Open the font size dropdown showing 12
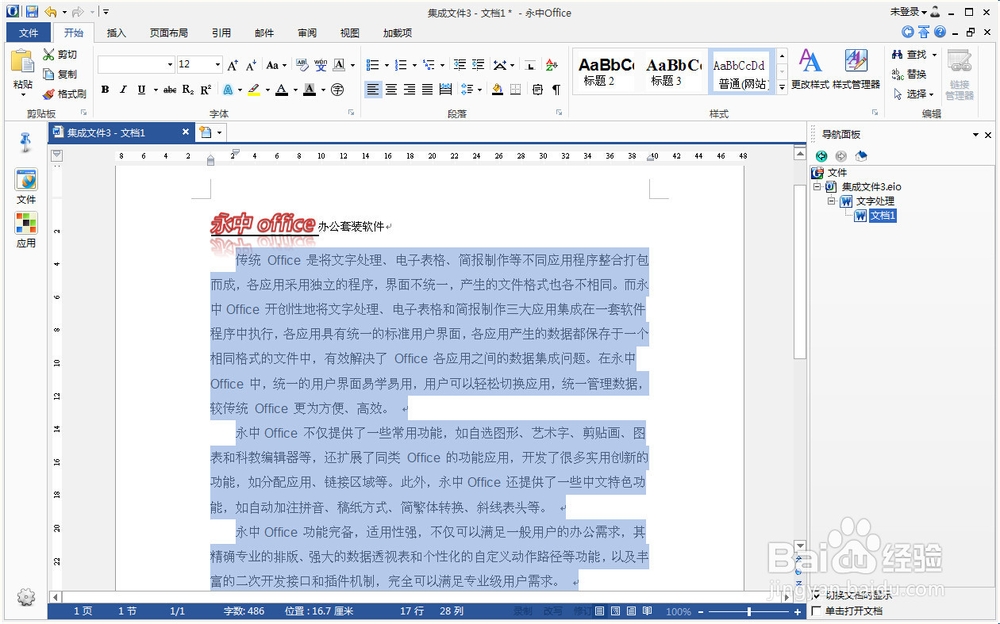Screen dimensions: 1000x624 pyautogui.click(x=217, y=64)
